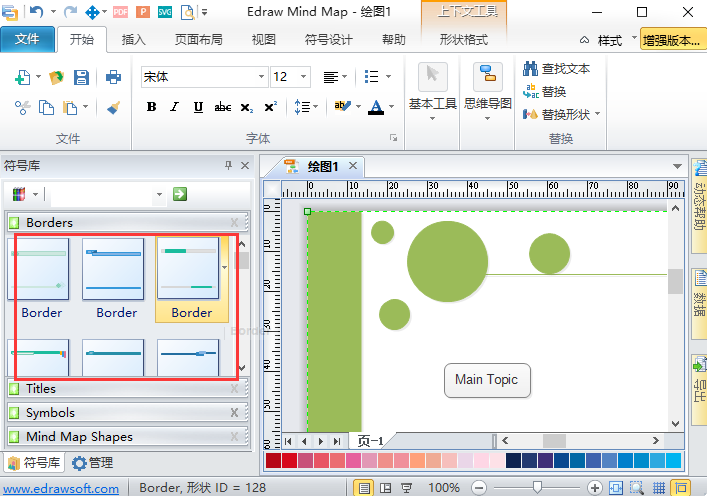Click the Format Painter brush icon
The image size is (707, 496).
coord(113,107)
